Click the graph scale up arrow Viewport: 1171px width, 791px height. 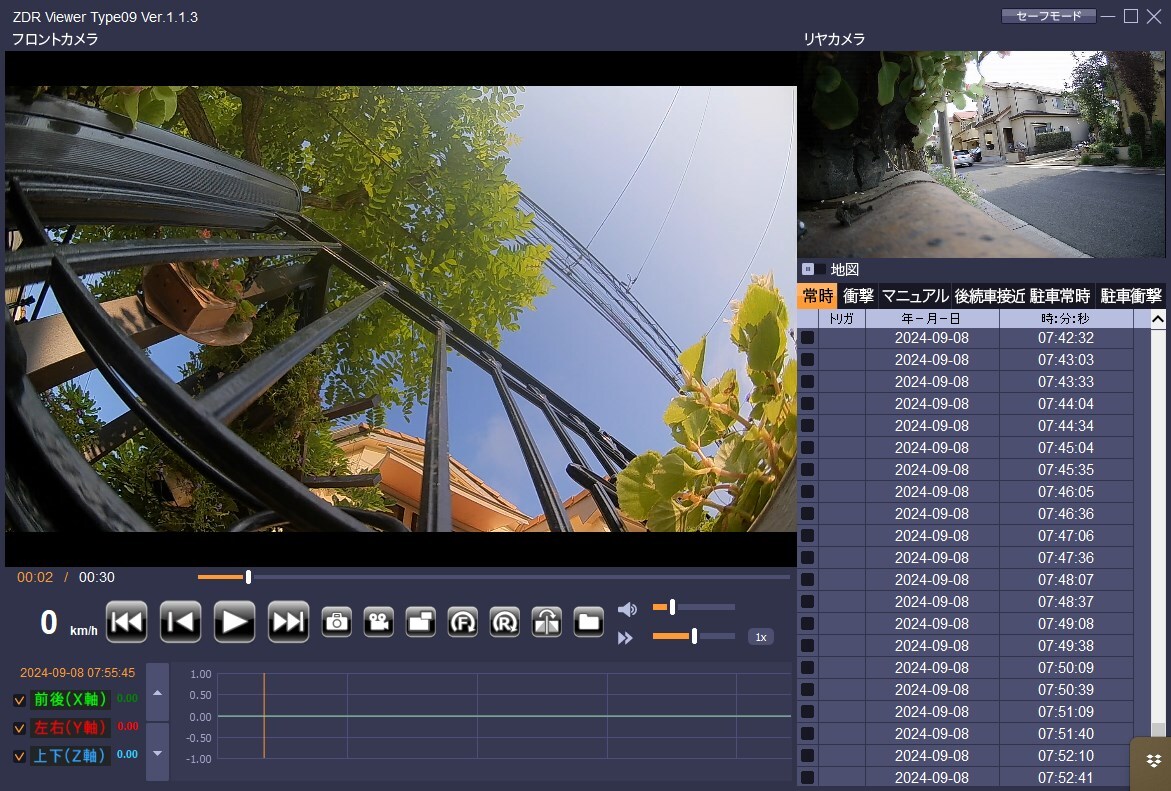click(157, 692)
